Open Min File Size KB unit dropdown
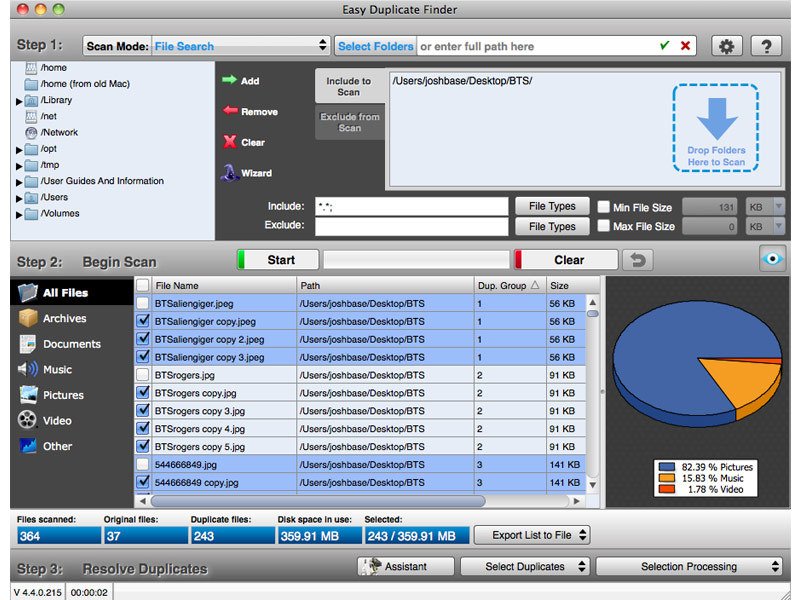800x600 pixels. (765, 207)
